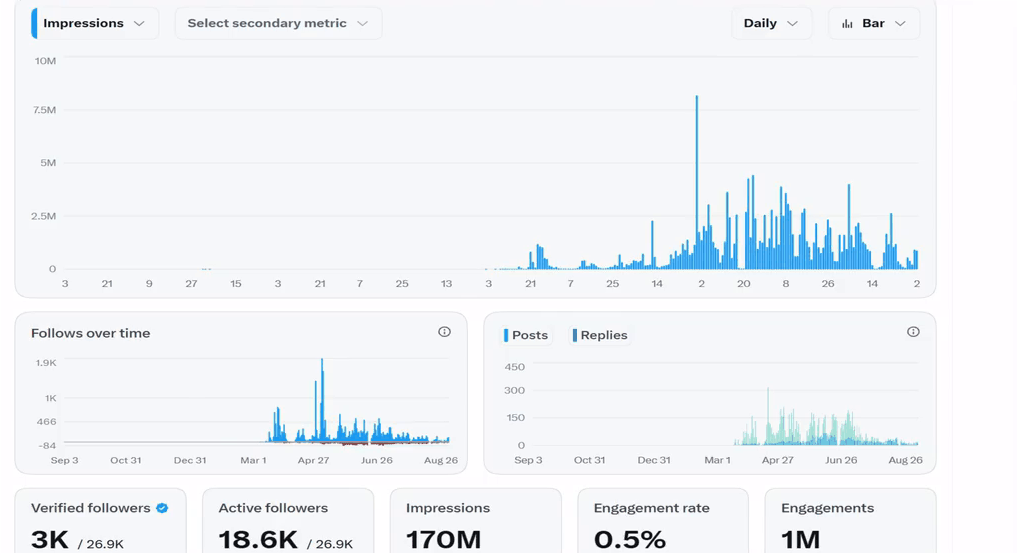Open the Impressions primary metric dropdown
The image size is (1018, 553).
[x=95, y=23]
